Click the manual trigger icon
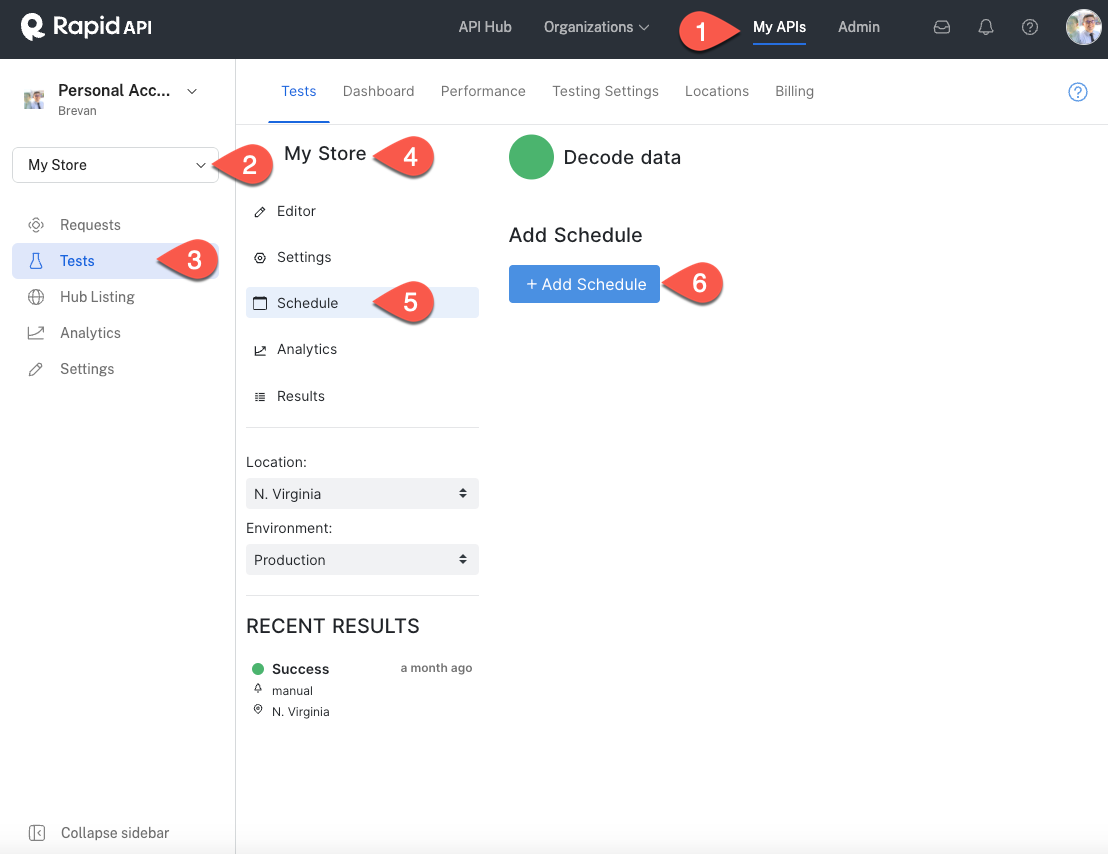Screen dimensions: 1108x854 [x=258, y=688]
